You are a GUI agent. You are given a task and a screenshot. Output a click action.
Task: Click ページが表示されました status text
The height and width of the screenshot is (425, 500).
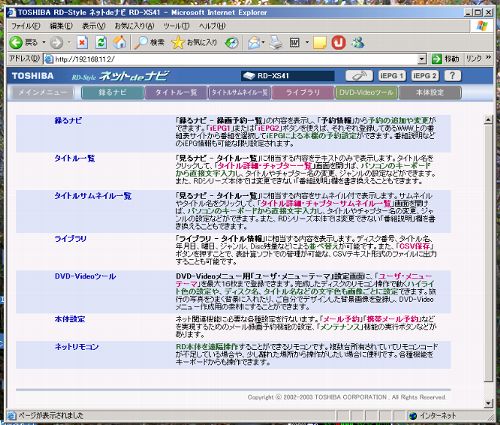coord(51,416)
